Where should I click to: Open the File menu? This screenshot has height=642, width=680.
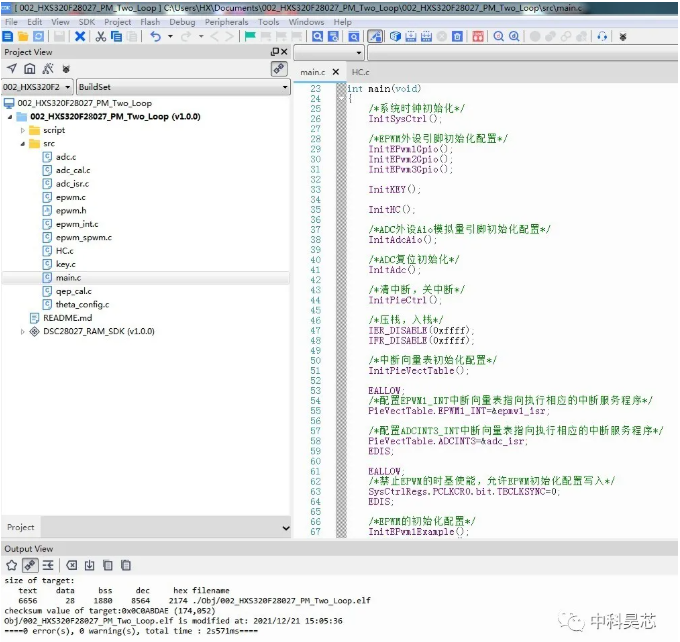click(11, 22)
